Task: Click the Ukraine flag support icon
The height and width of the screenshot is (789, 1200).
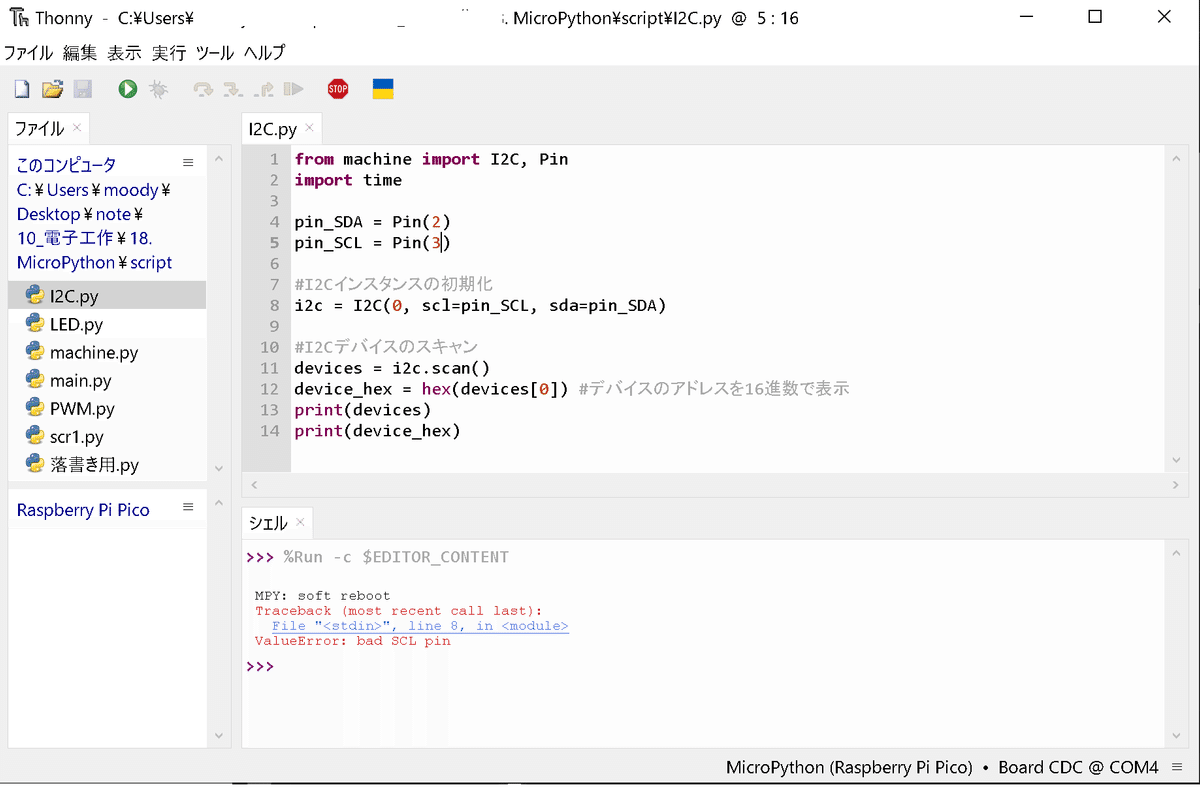Action: click(x=383, y=88)
